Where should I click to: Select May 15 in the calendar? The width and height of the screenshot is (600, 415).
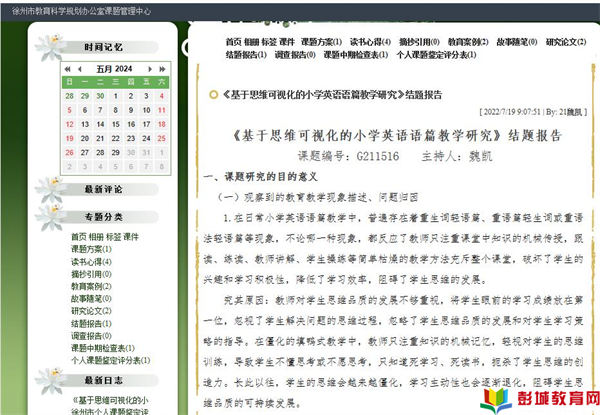116,124
